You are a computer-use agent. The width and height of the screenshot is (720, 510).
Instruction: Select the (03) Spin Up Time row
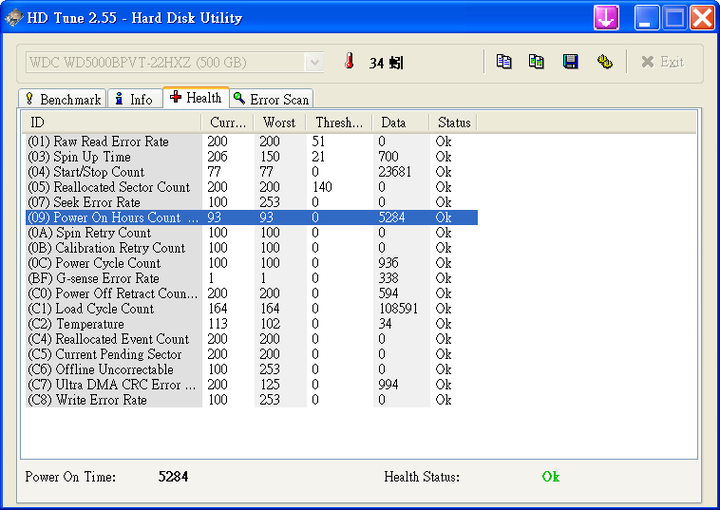pyautogui.click(x=252, y=157)
